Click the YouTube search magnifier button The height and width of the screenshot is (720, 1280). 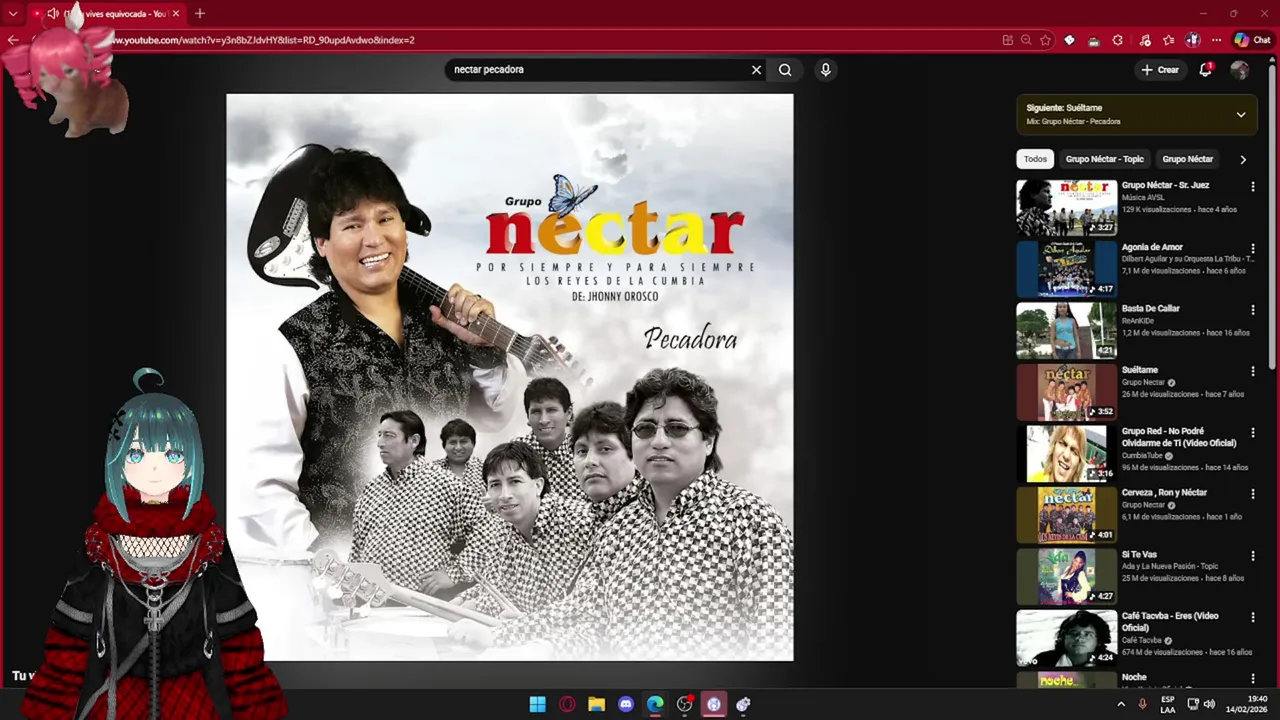tap(785, 70)
